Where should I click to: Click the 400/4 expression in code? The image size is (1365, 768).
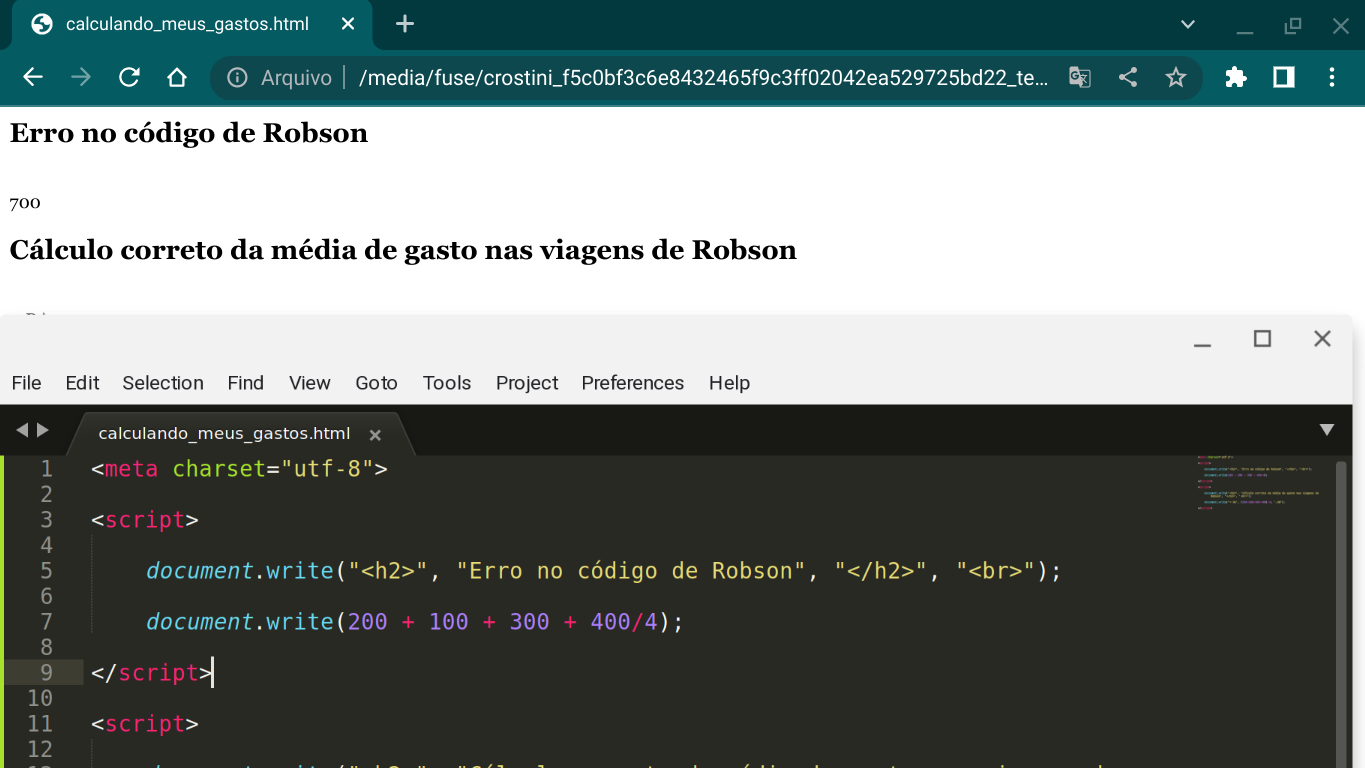coord(624,622)
